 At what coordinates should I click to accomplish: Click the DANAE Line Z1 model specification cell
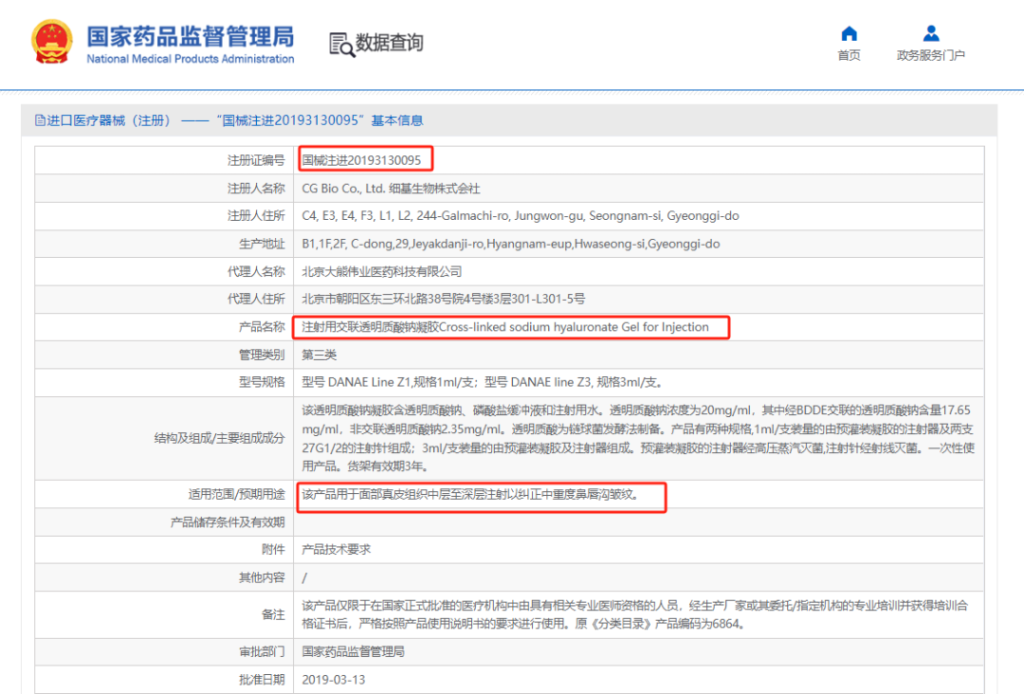(482, 382)
